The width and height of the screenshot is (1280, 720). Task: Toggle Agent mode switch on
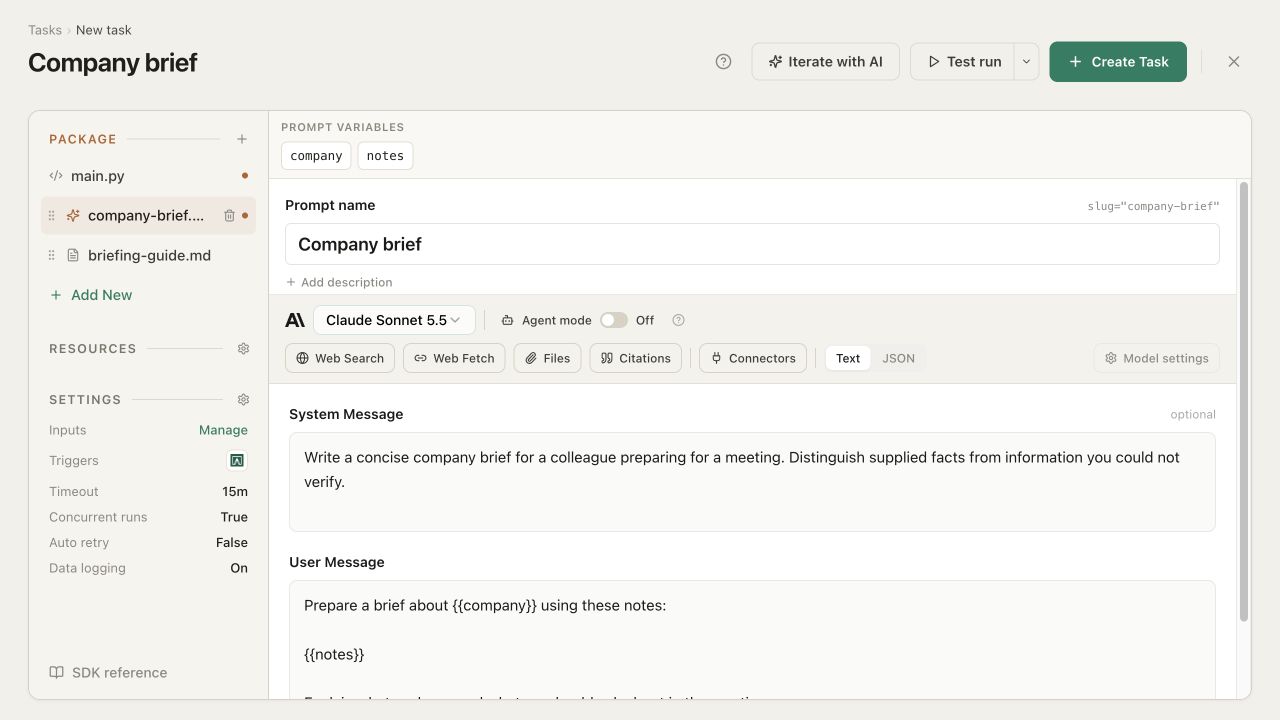point(614,320)
